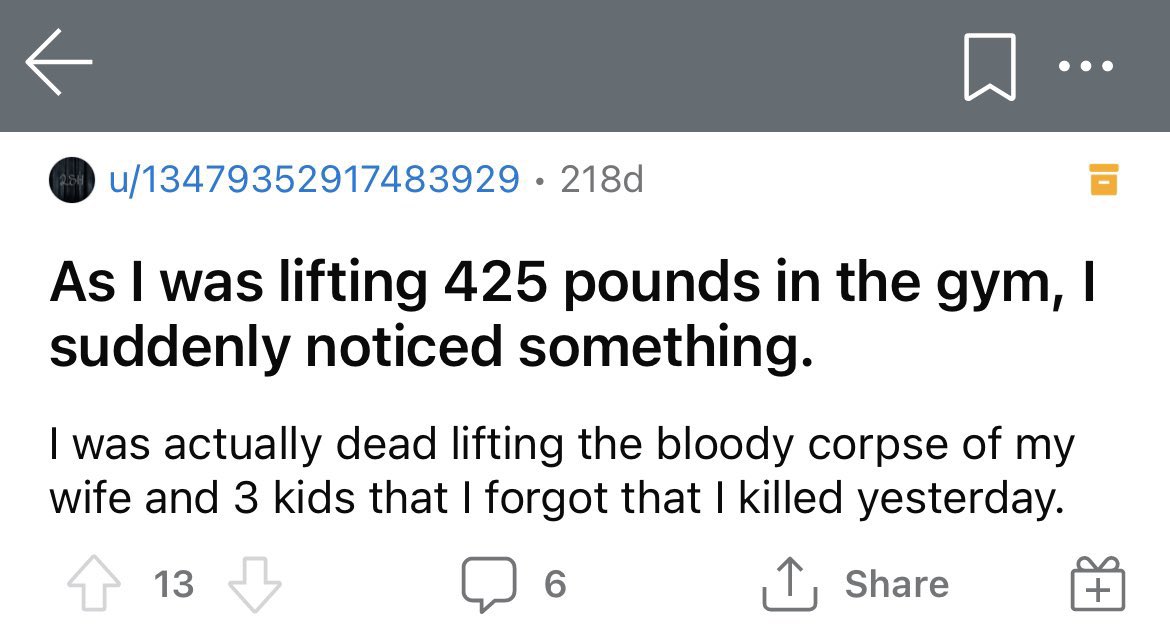Give an award with the gift icon
Screen dimensions: 1170x626
(1099, 584)
